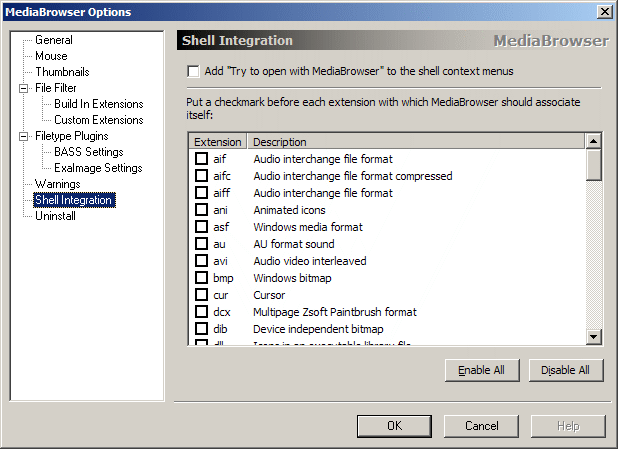Select File Filter in the tree
The image size is (618, 449).
(x=56, y=88)
